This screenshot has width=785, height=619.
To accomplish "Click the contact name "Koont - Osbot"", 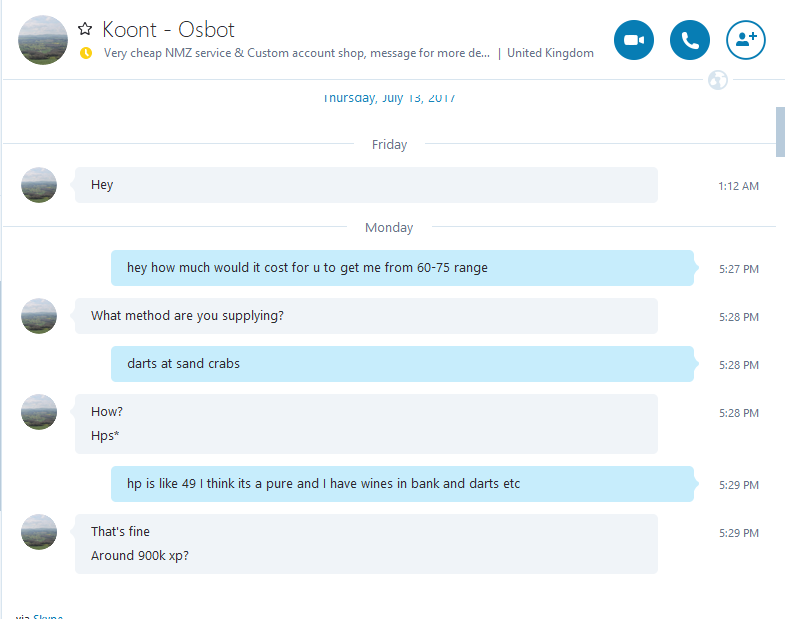I will click(x=168, y=29).
